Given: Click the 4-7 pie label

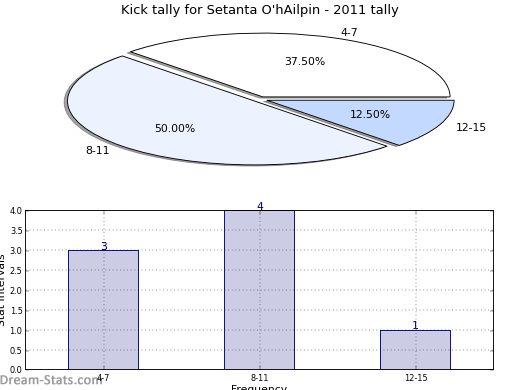Looking at the screenshot, I should tap(349, 32).
